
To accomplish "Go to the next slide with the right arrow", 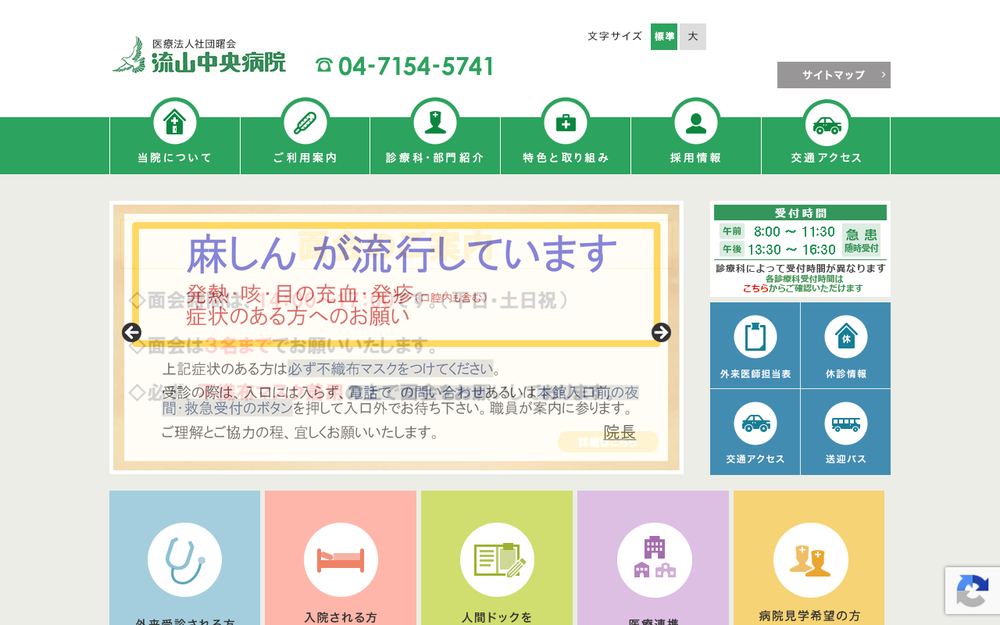I will [x=661, y=332].
